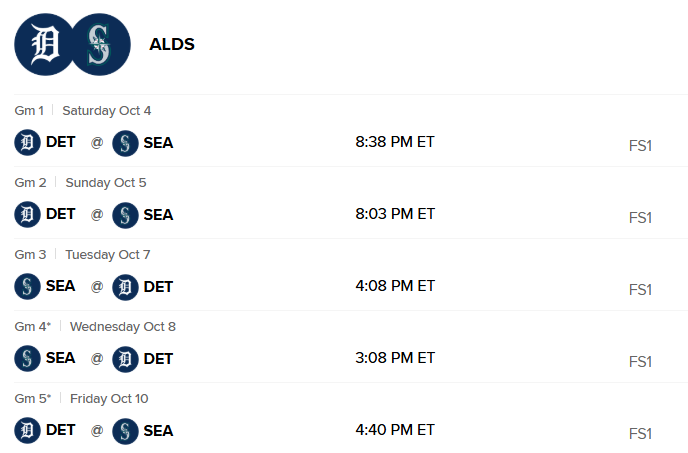Viewport: 688px width, 453px height.
Task: Select the 4:40 PM ET game time
Action: coord(395,430)
